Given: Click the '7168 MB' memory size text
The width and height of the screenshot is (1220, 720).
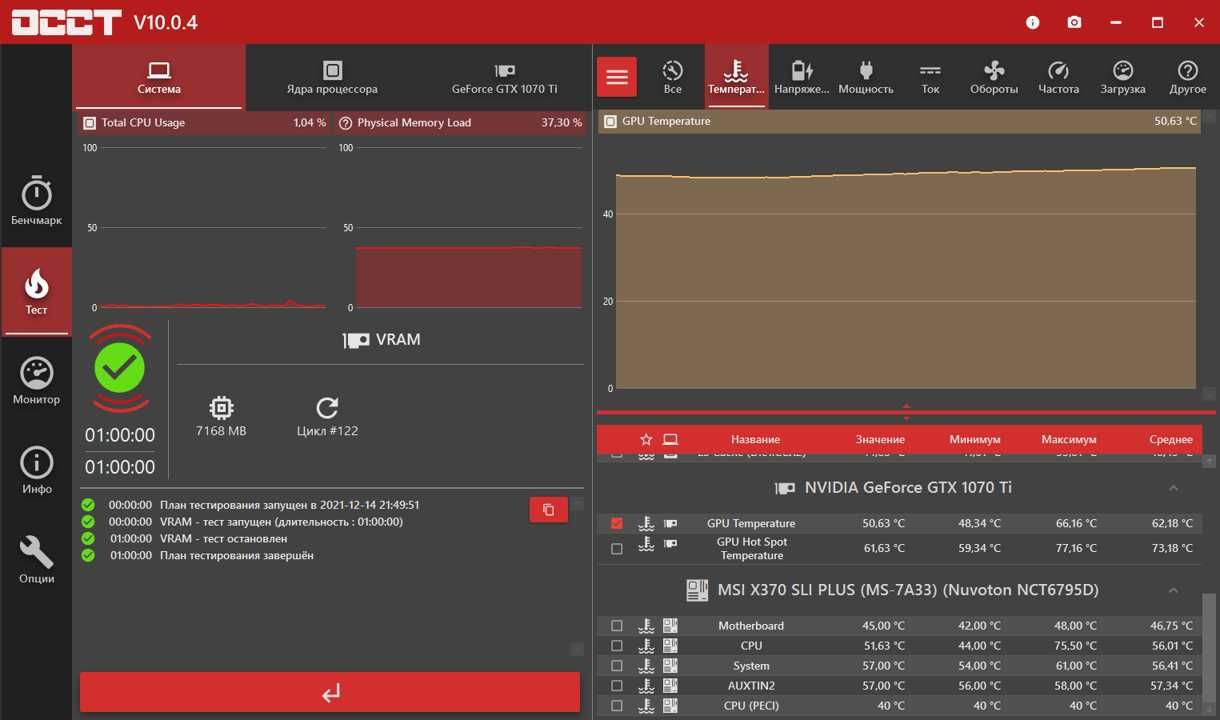Looking at the screenshot, I should (x=221, y=431).
